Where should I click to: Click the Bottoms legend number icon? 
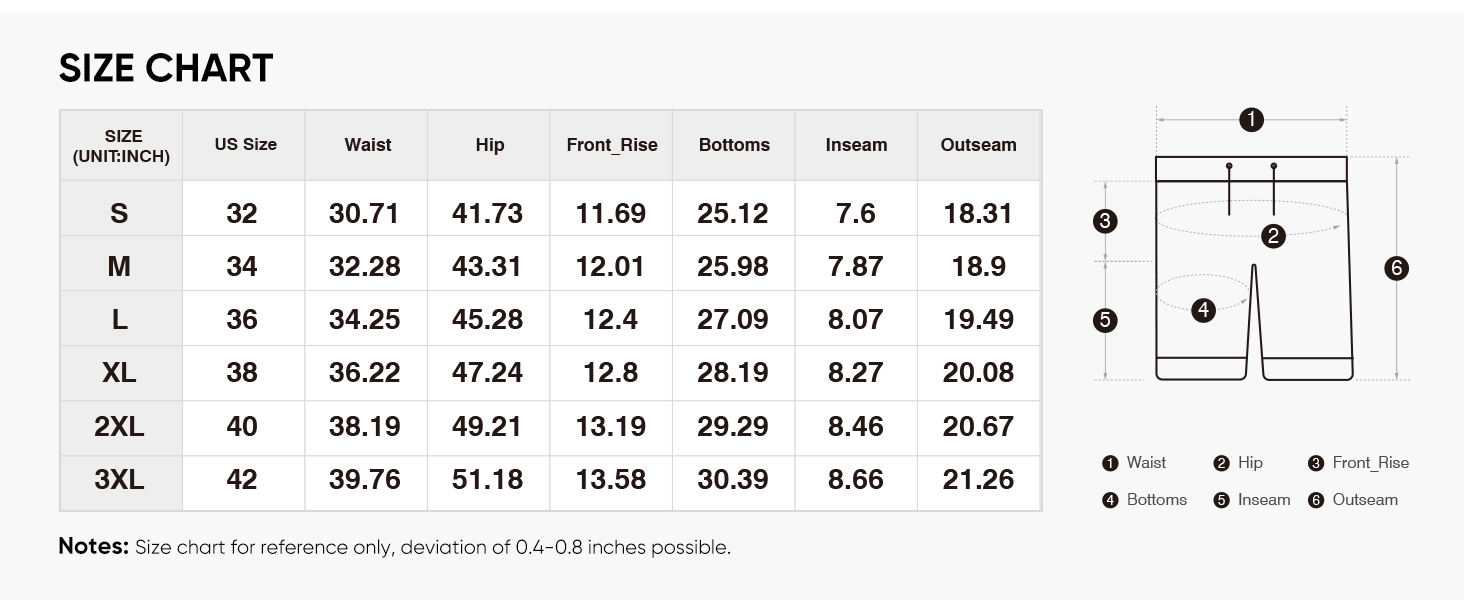point(1109,500)
